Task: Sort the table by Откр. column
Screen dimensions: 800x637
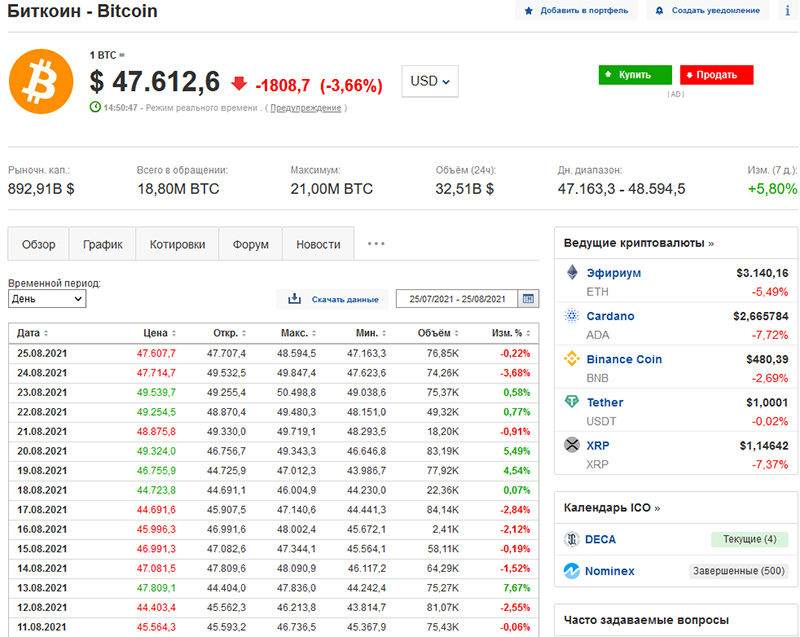Action: [230, 333]
